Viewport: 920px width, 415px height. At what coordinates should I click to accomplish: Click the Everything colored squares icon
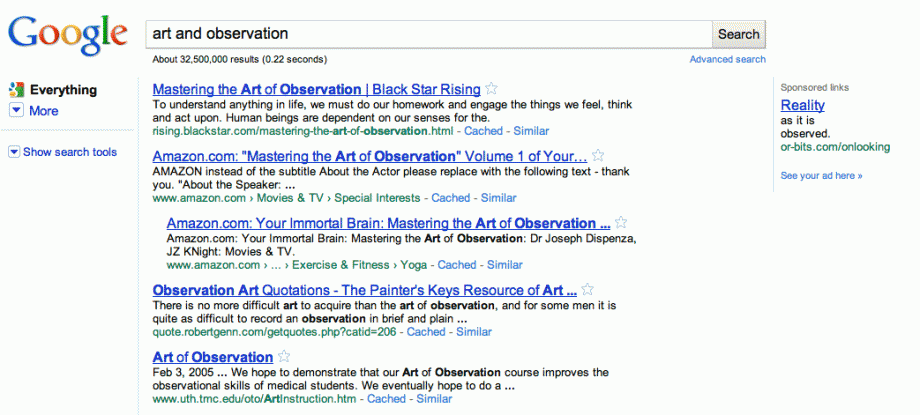(x=16, y=90)
